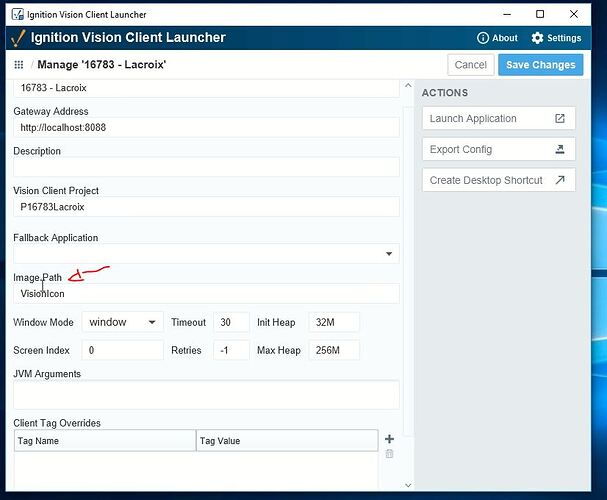The height and width of the screenshot is (500, 607).
Task: Click the Retries field showing -1
Action: point(231,350)
